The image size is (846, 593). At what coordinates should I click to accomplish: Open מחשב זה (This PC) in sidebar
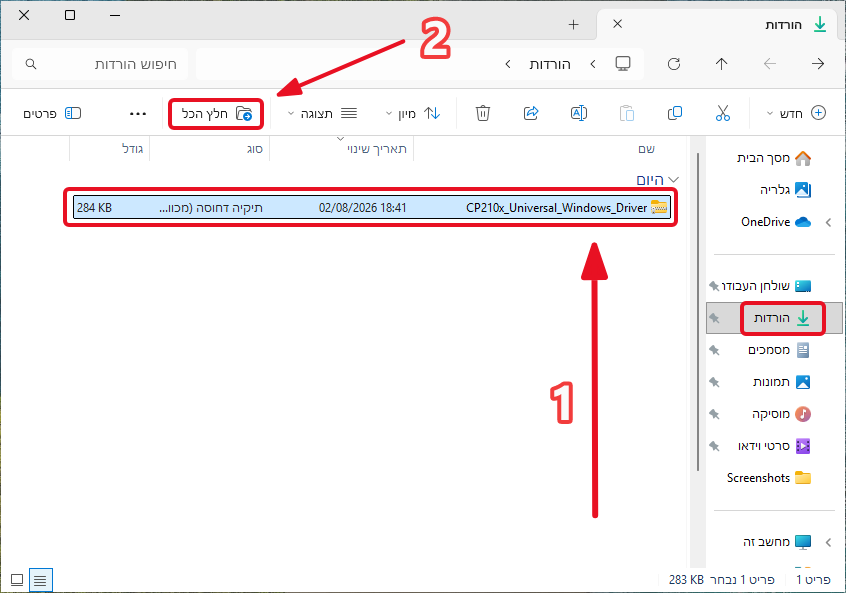click(777, 542)
